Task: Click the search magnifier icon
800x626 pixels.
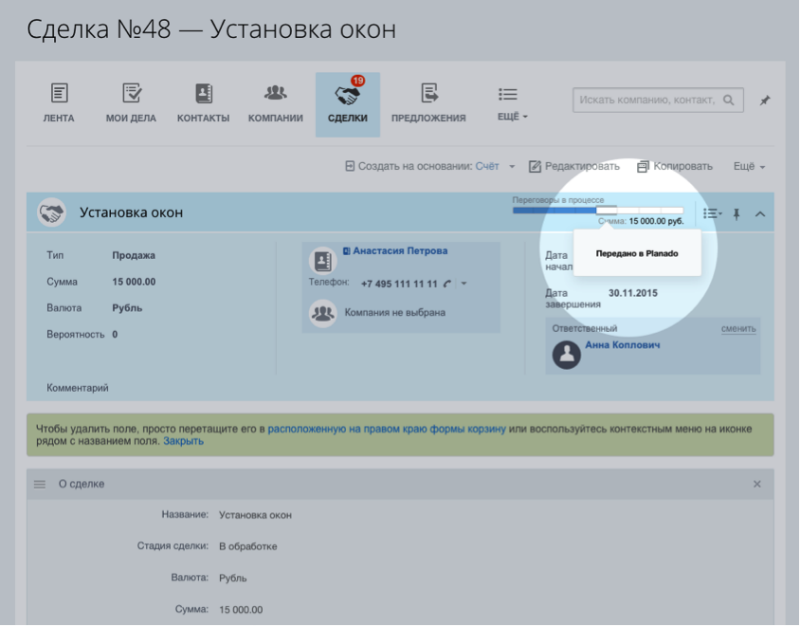Action: (x=729, y=100)
